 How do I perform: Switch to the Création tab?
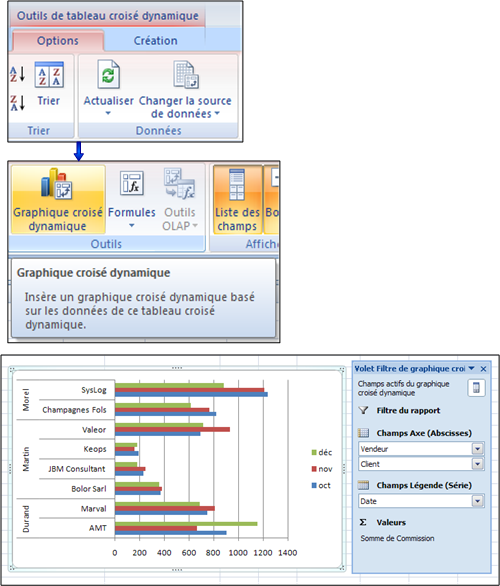pos(155,40)
